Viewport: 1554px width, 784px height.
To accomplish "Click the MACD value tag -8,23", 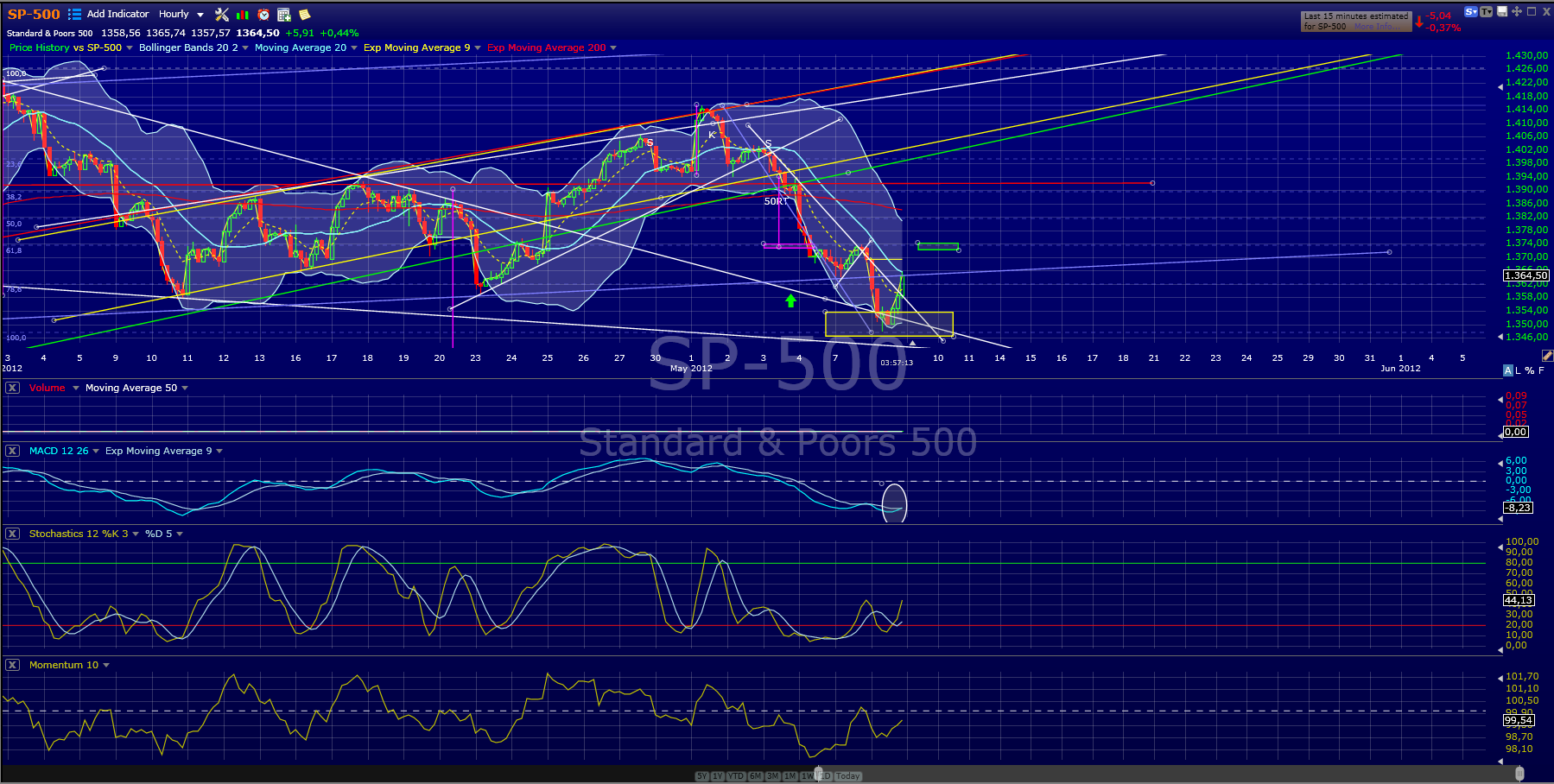I will tap(1518, 508).
